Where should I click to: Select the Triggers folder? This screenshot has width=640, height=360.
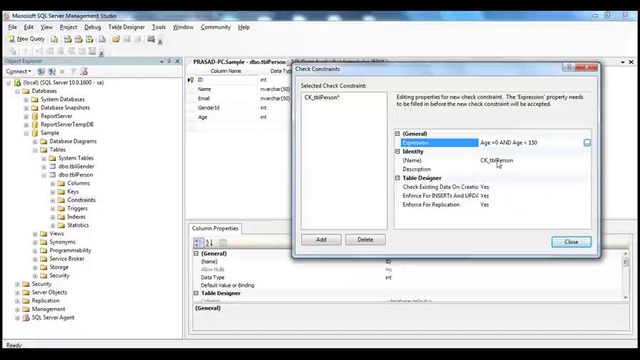[x=77, y=208]
